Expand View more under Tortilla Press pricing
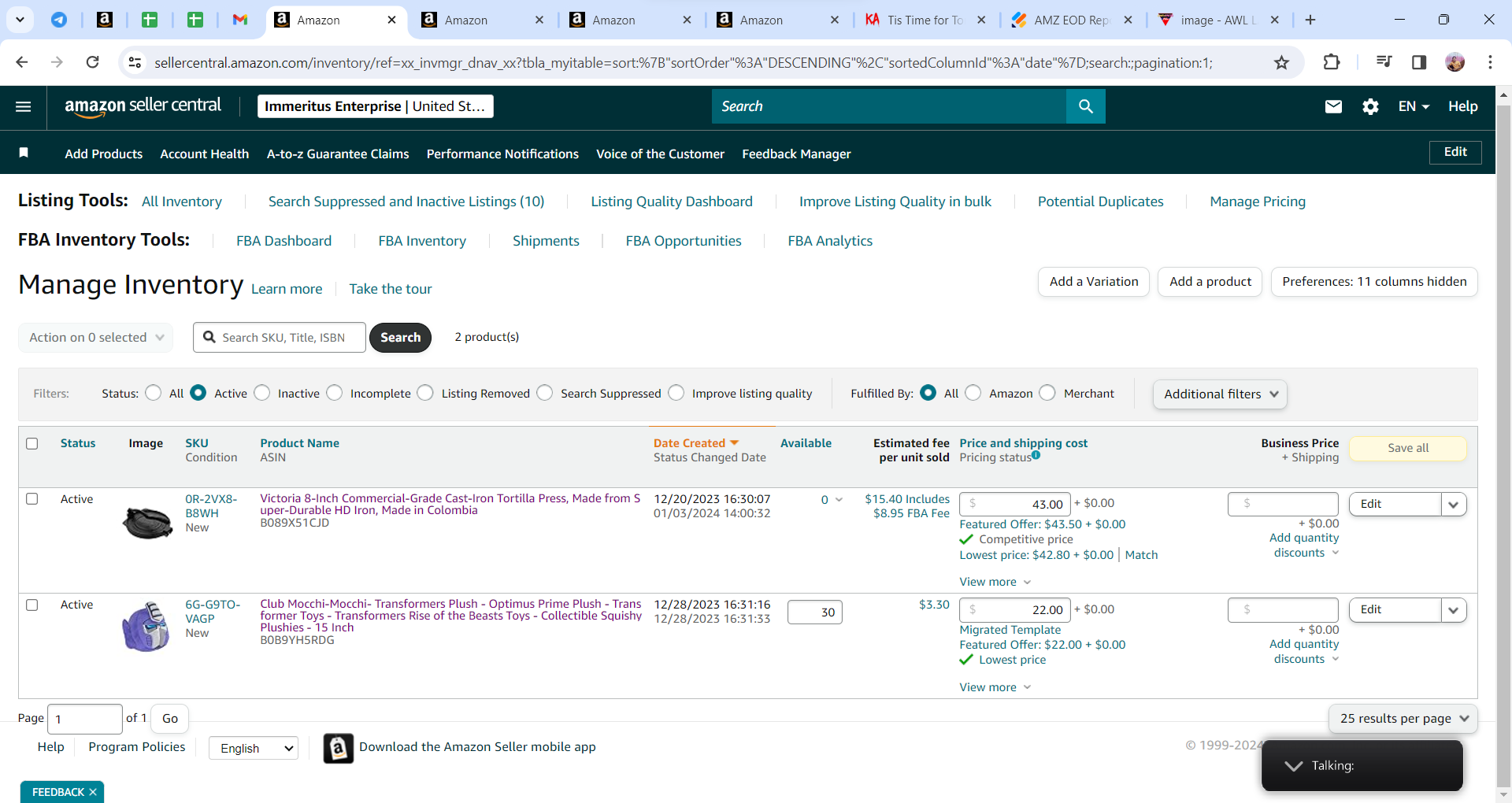This screenshot has width=1512, height=803. [x=995, y=582]
